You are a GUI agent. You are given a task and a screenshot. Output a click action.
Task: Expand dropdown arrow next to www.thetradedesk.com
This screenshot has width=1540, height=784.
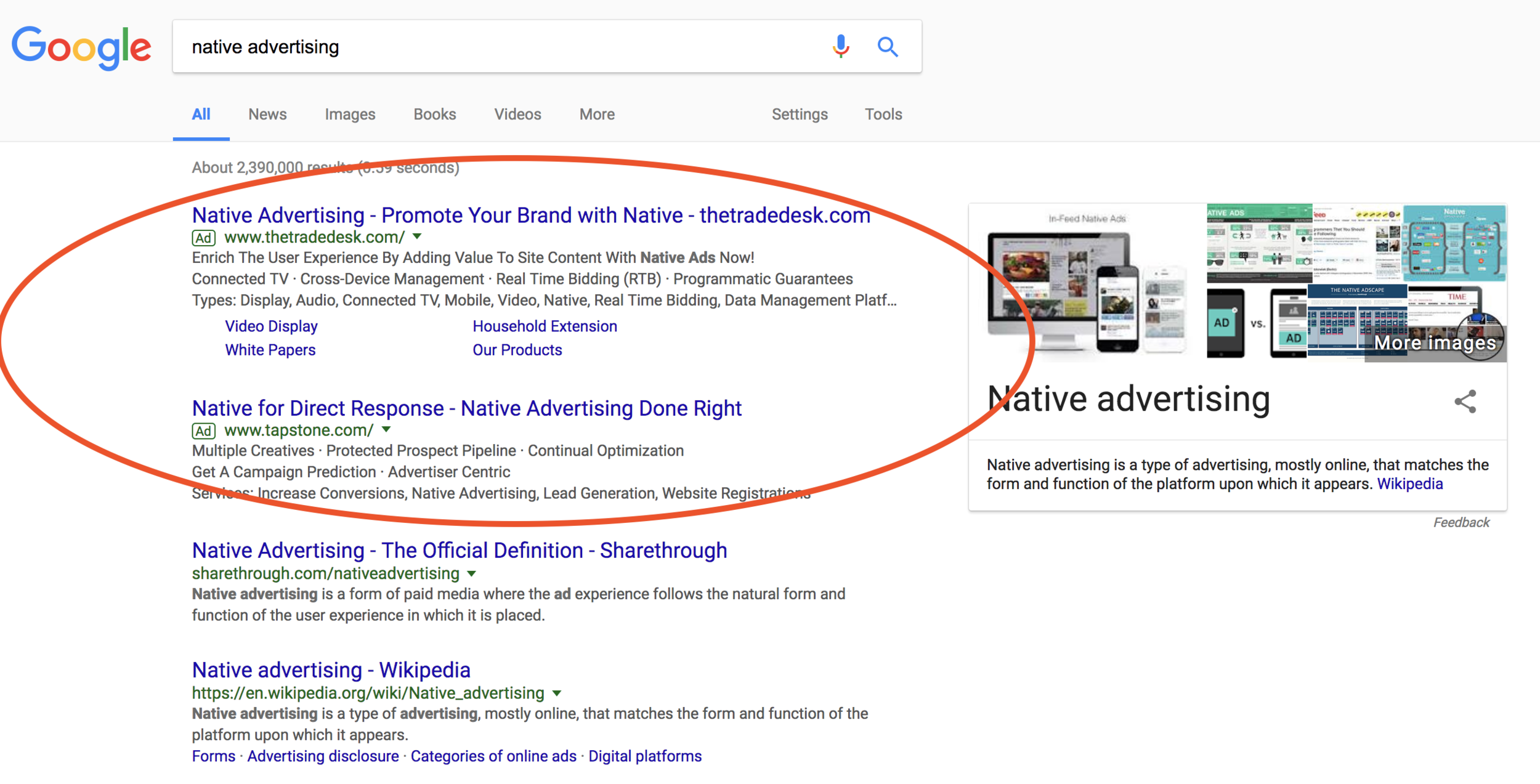pyautogui.click(x=417, y=236)
